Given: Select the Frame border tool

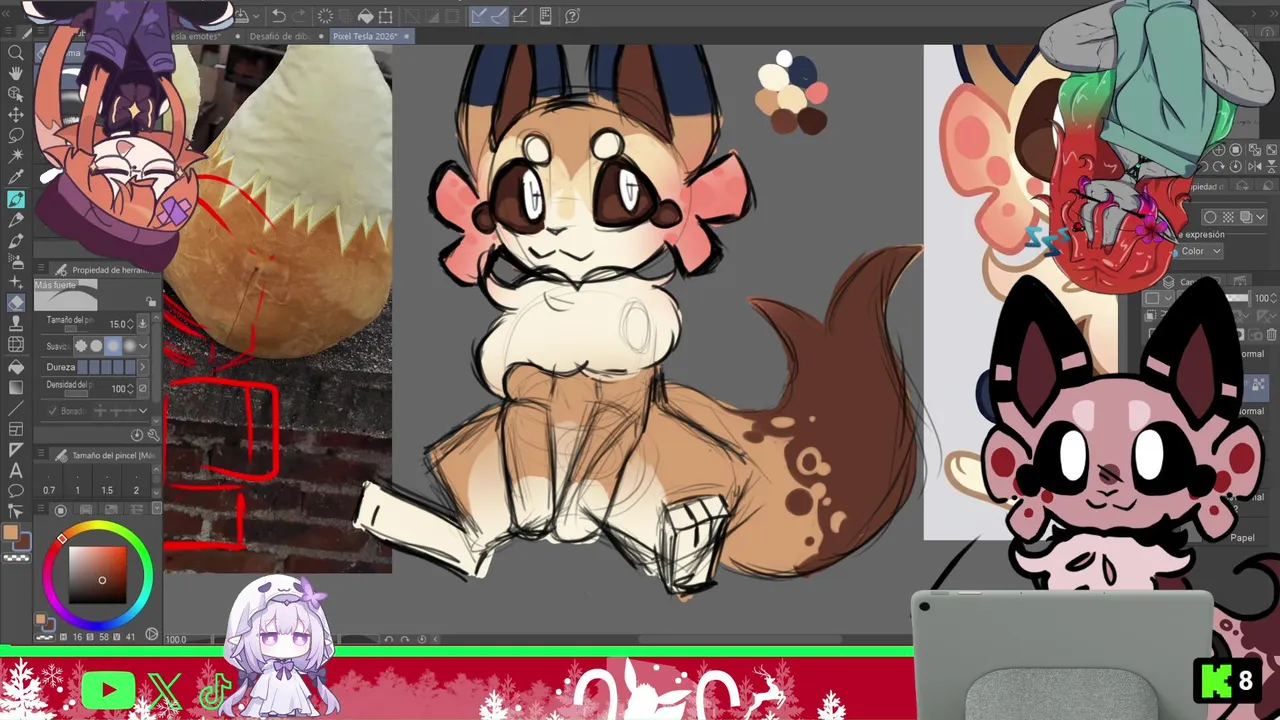Looking at the screenshot, I should coord(16,429).
